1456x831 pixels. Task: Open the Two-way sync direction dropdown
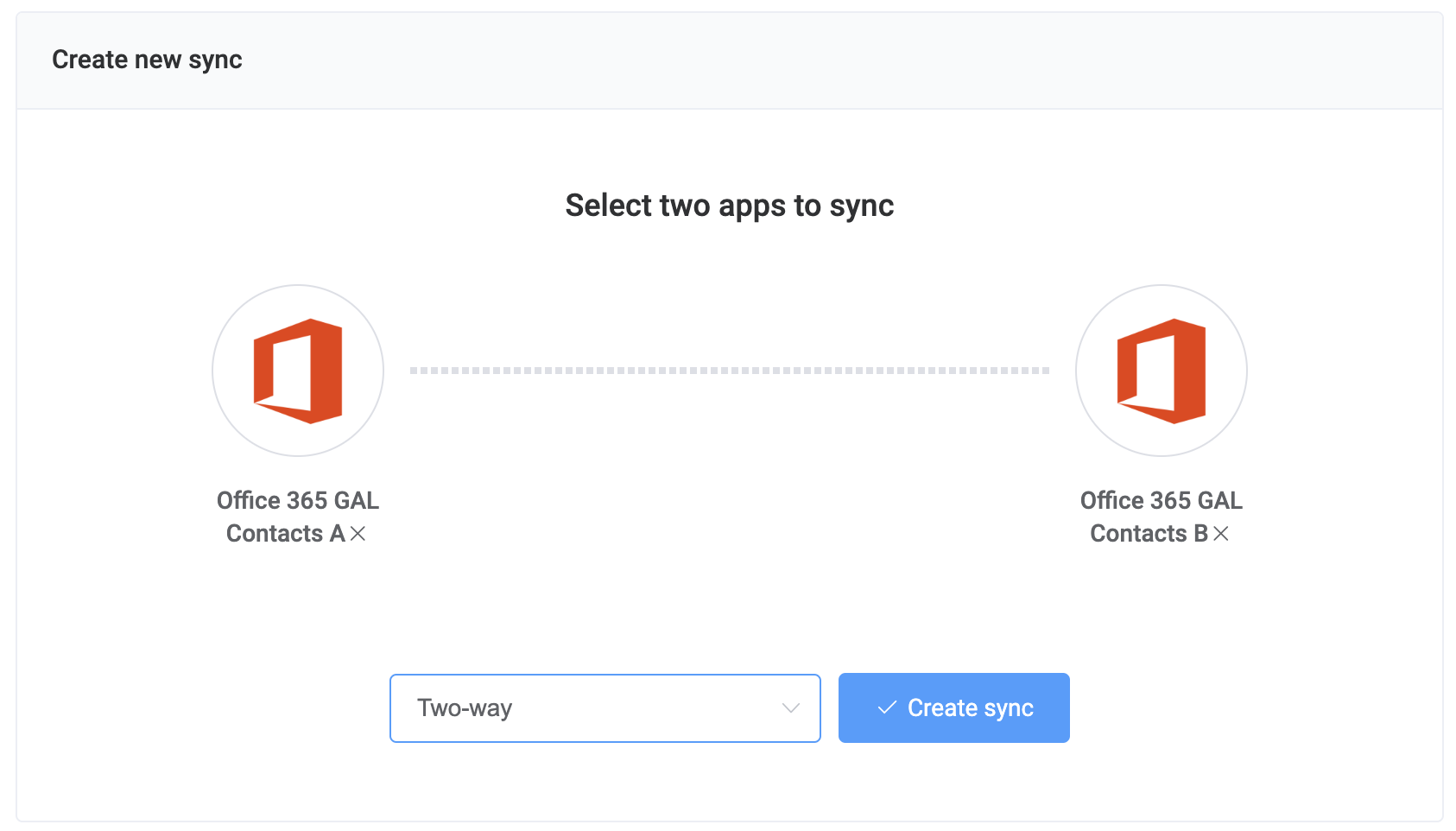pos(605,707)
